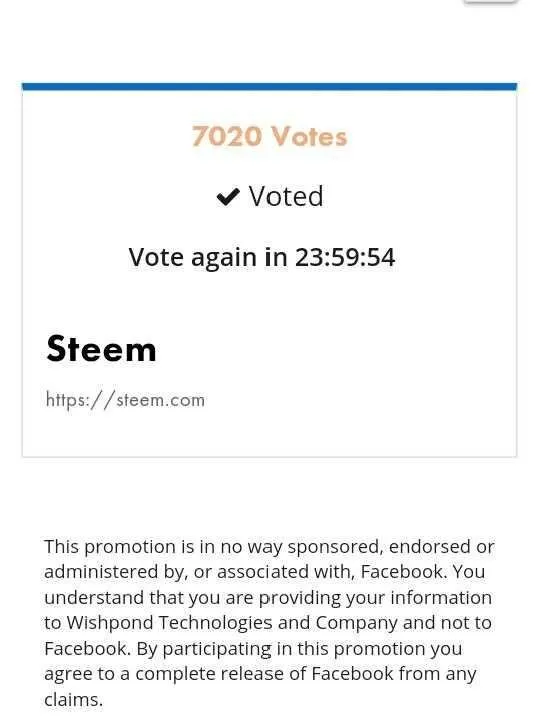Click the words Vote again in
Image resolution: width=539 pixels, height=720 pixels.
click(x=208, y=257)
